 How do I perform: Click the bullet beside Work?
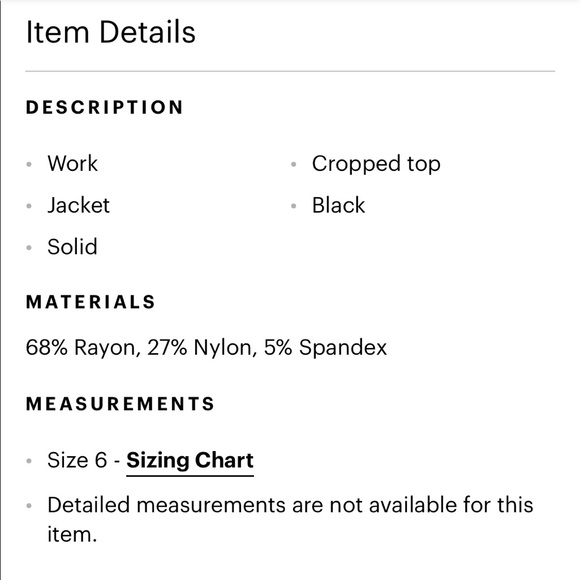(x=29, y=164)
